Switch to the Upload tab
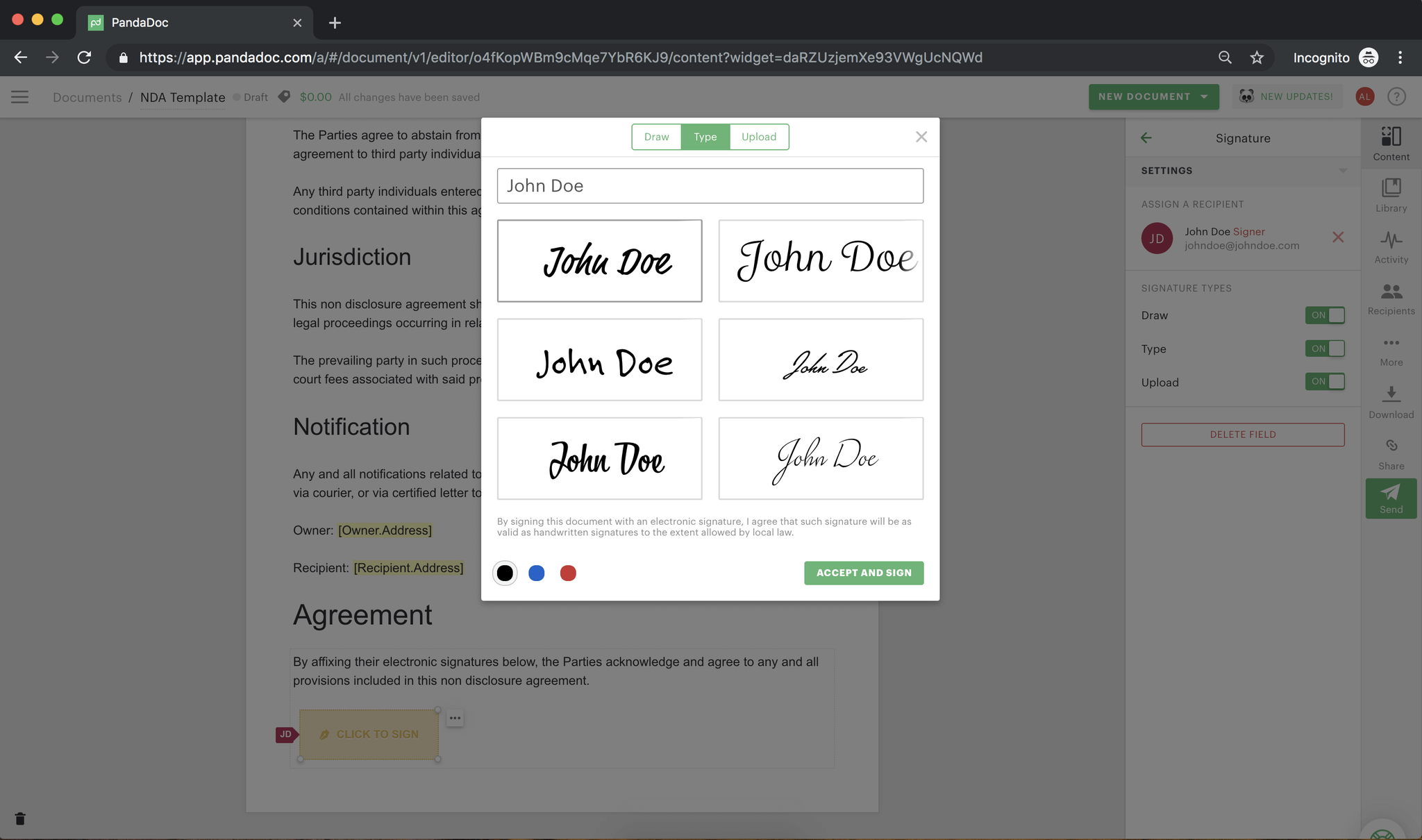The image size is (1422, 840). 759,137
